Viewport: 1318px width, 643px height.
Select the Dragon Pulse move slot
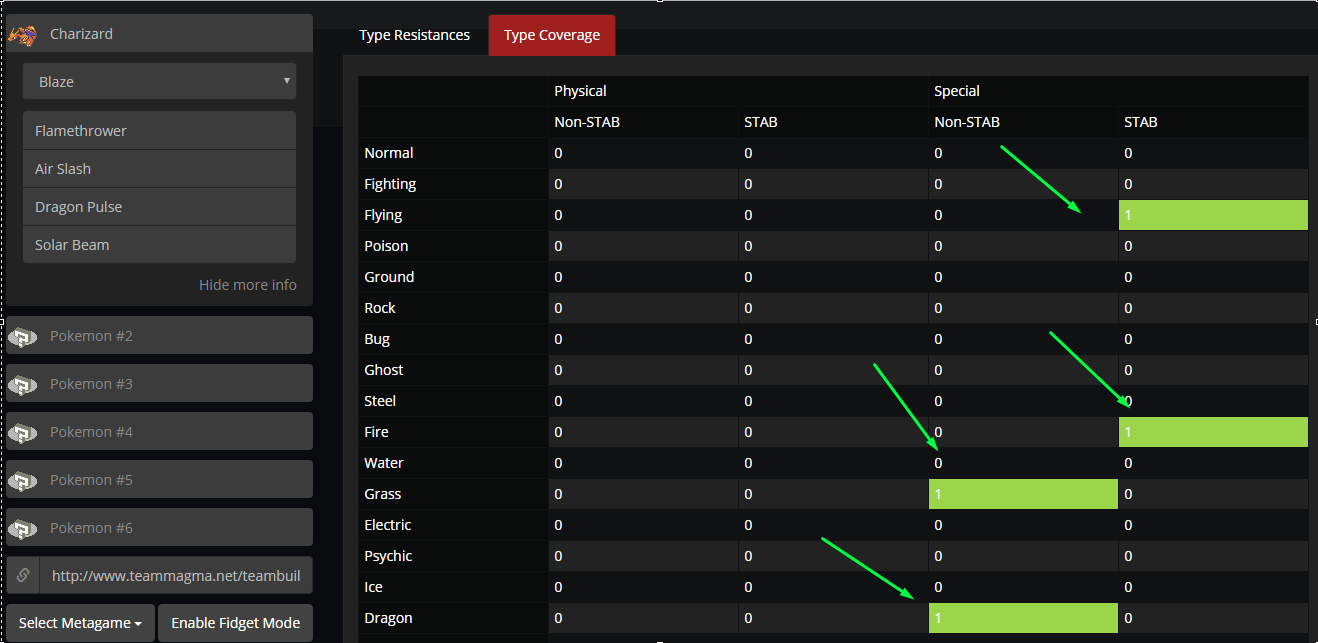click(159, 207)
